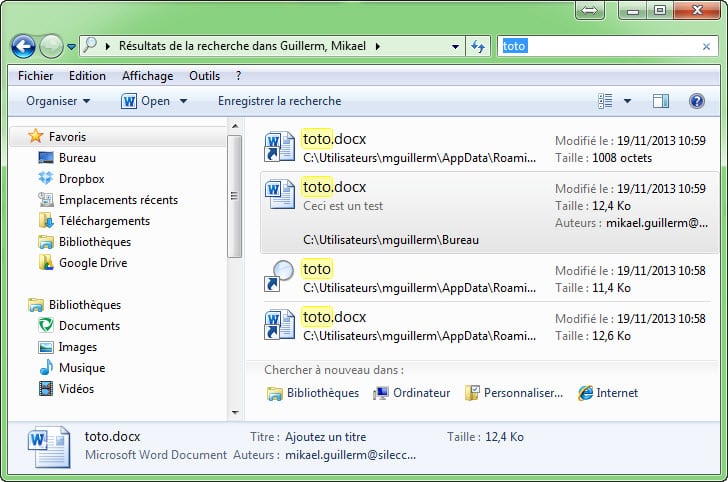Click the navigation pane scroll down arrow
The width and height of the screenshot is (728, 482).
pos(235,412)
